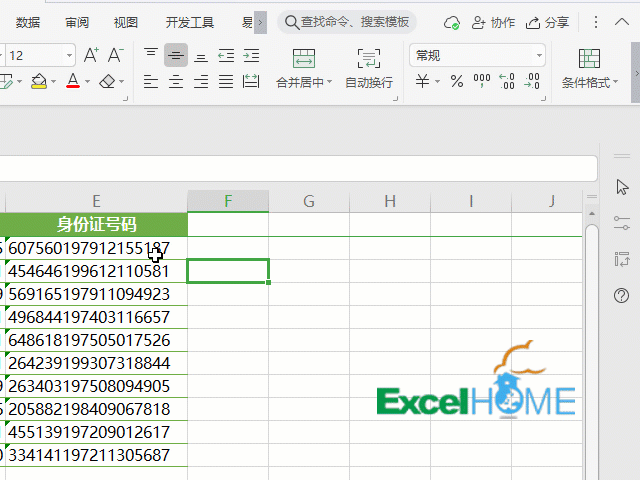
Task: Click the 身份证号码 header cell
Action: point(96,224)
